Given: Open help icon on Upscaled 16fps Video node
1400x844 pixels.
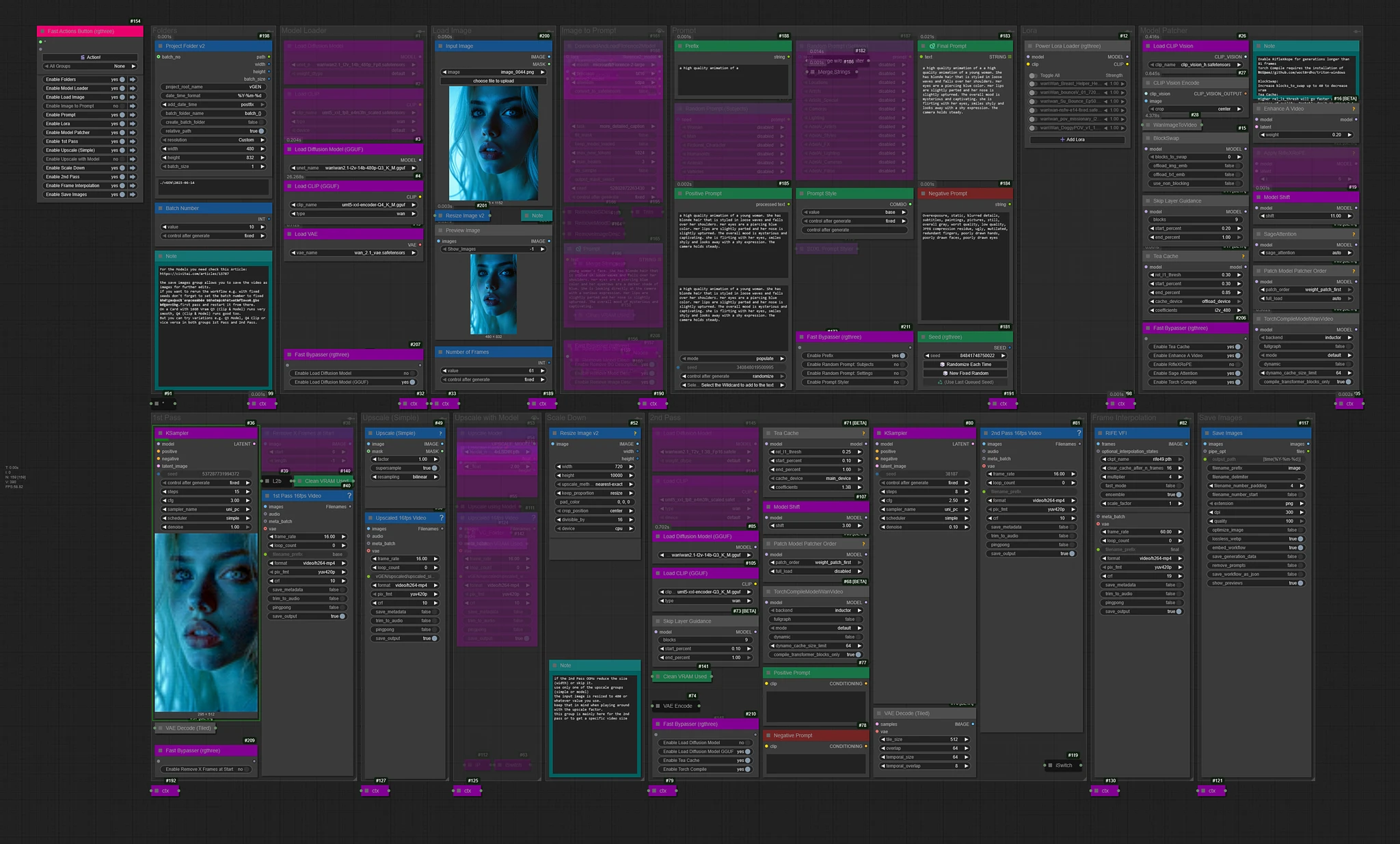Looking at the screenshot, I should 441,518.
